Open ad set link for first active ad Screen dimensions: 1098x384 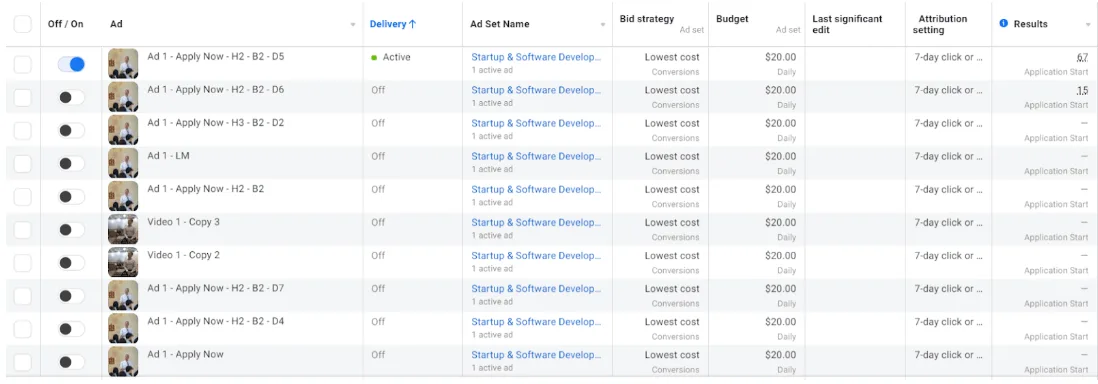[536, 57]
